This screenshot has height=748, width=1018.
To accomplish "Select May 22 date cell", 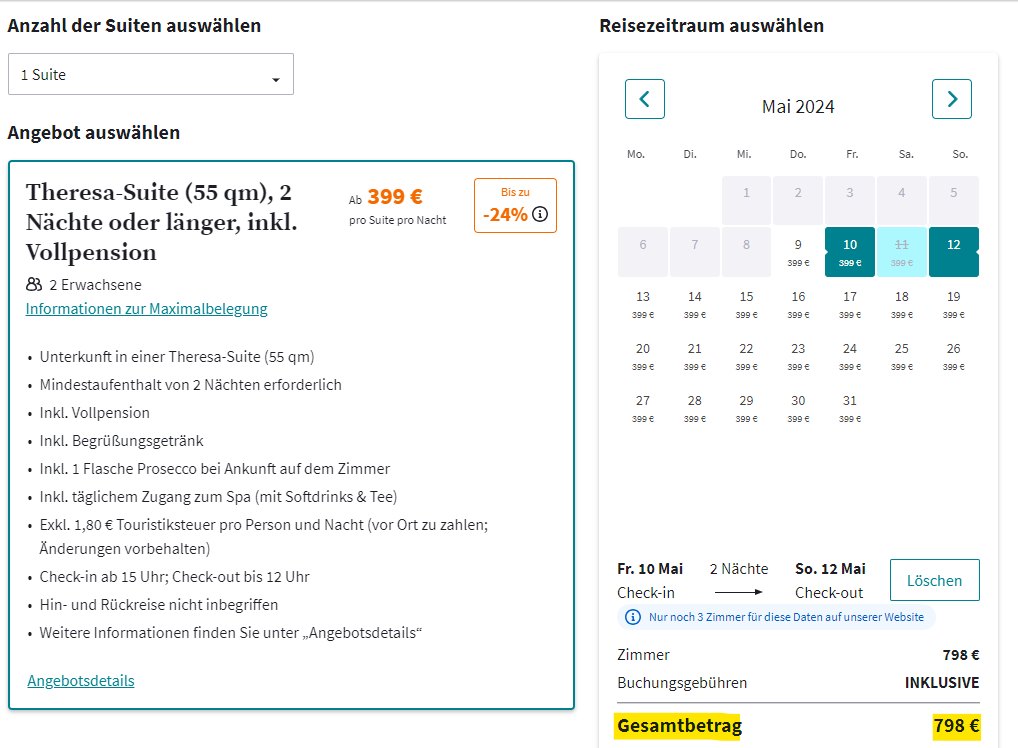I will point(747,356).
